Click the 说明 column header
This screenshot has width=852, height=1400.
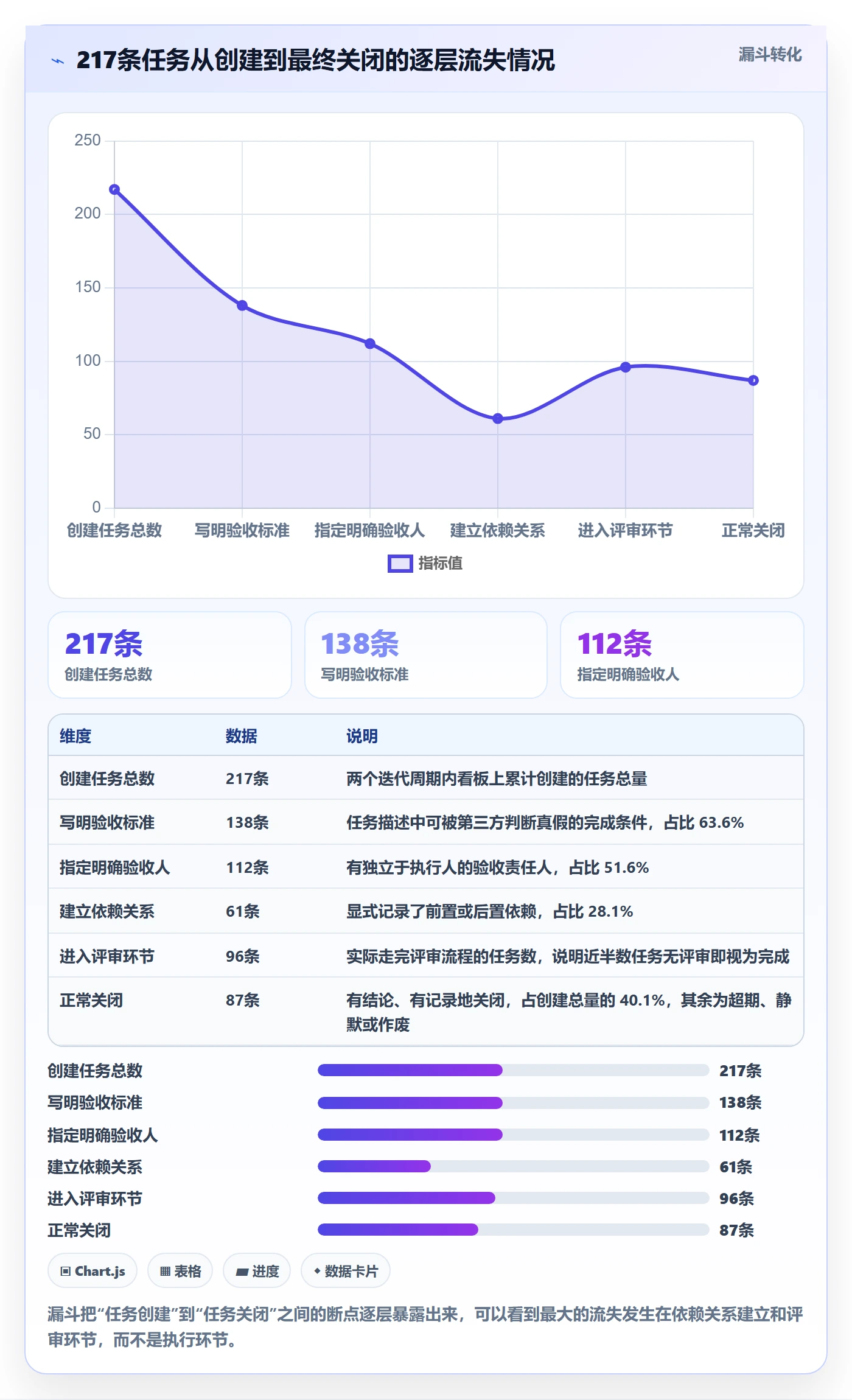point(362,736)
